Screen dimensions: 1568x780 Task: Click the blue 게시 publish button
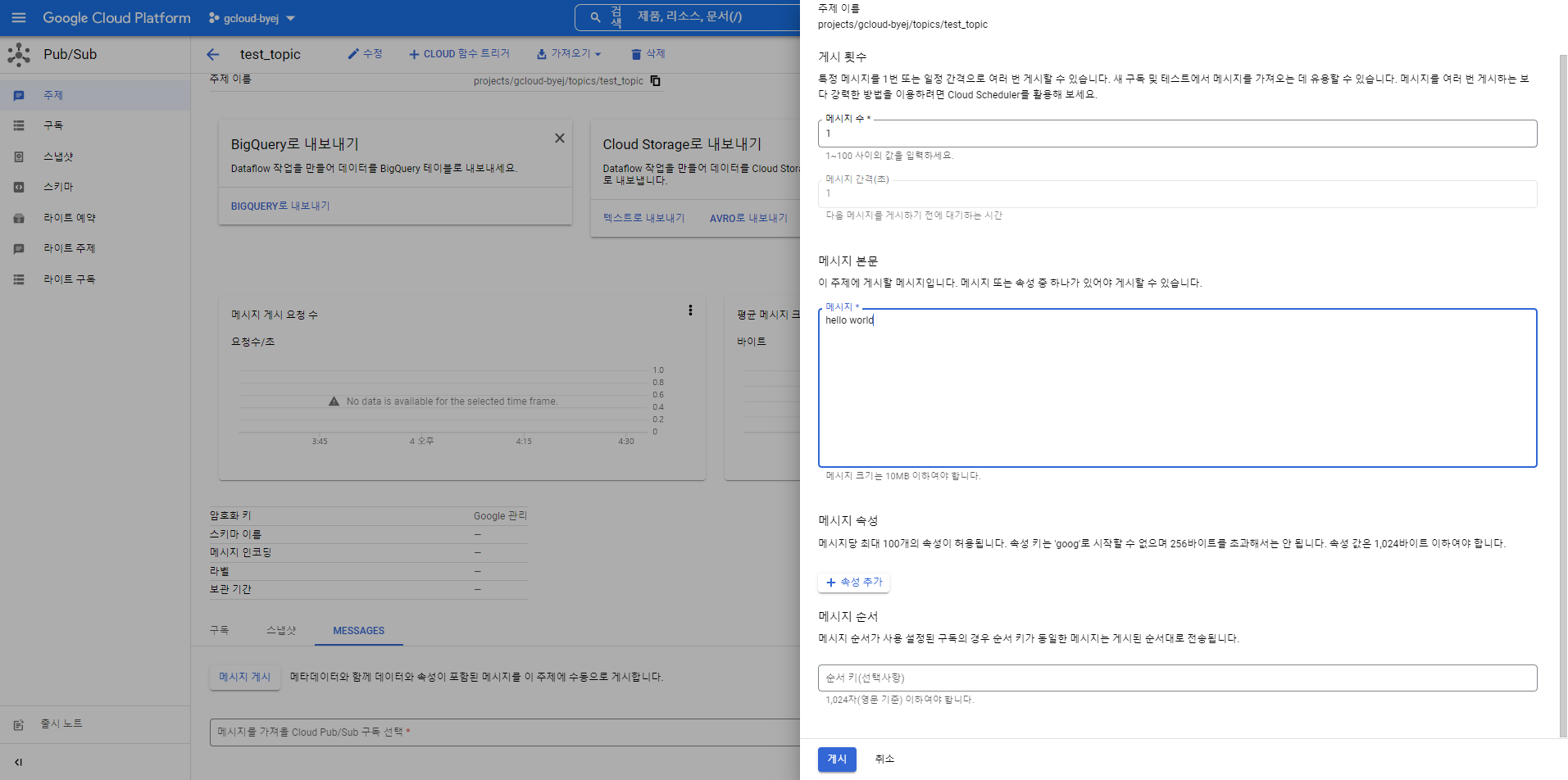pos(837,760)
